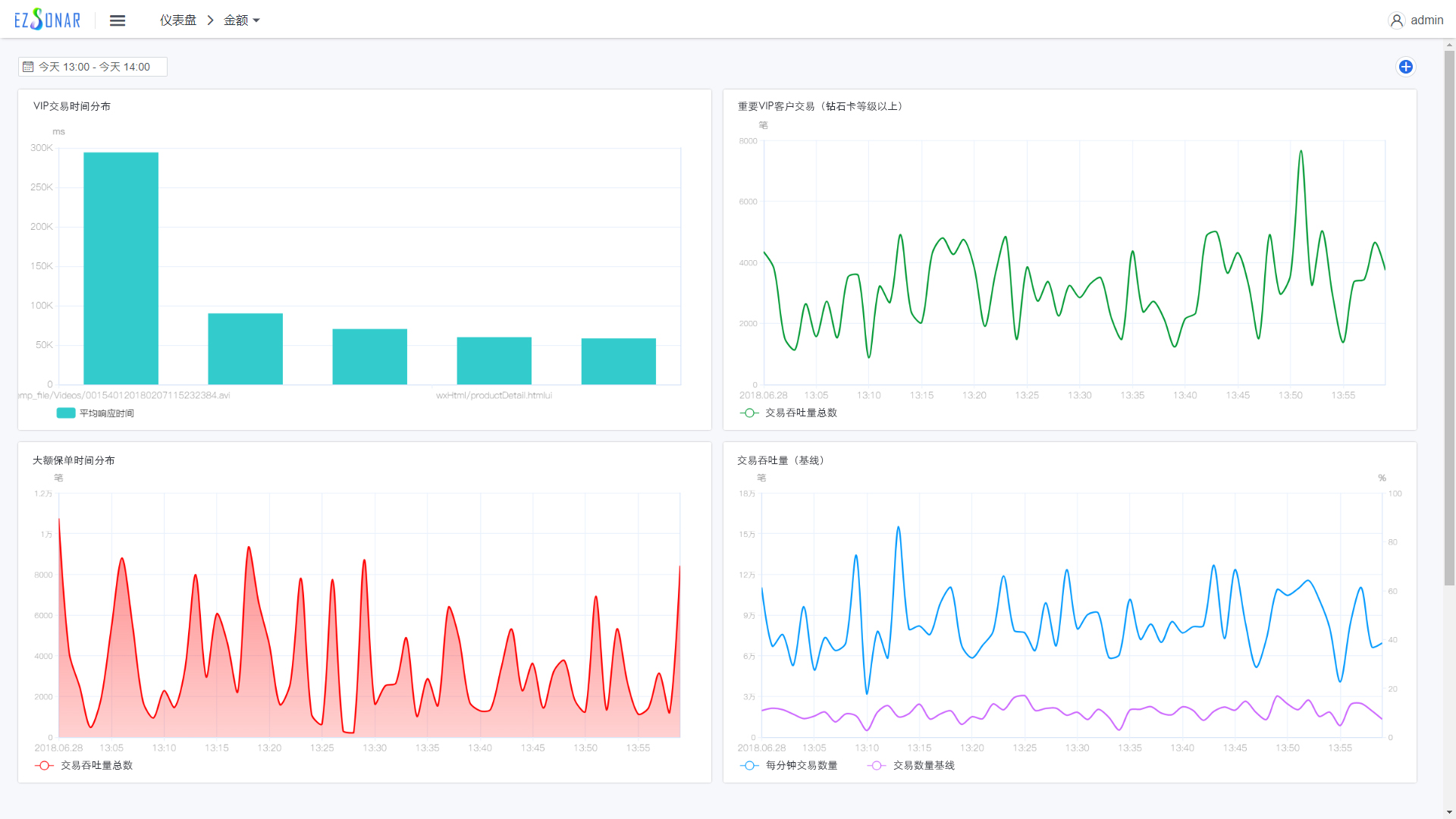Click the blue add widget plus icon
Screen dimensions: 1456x819
(1405, 67)
